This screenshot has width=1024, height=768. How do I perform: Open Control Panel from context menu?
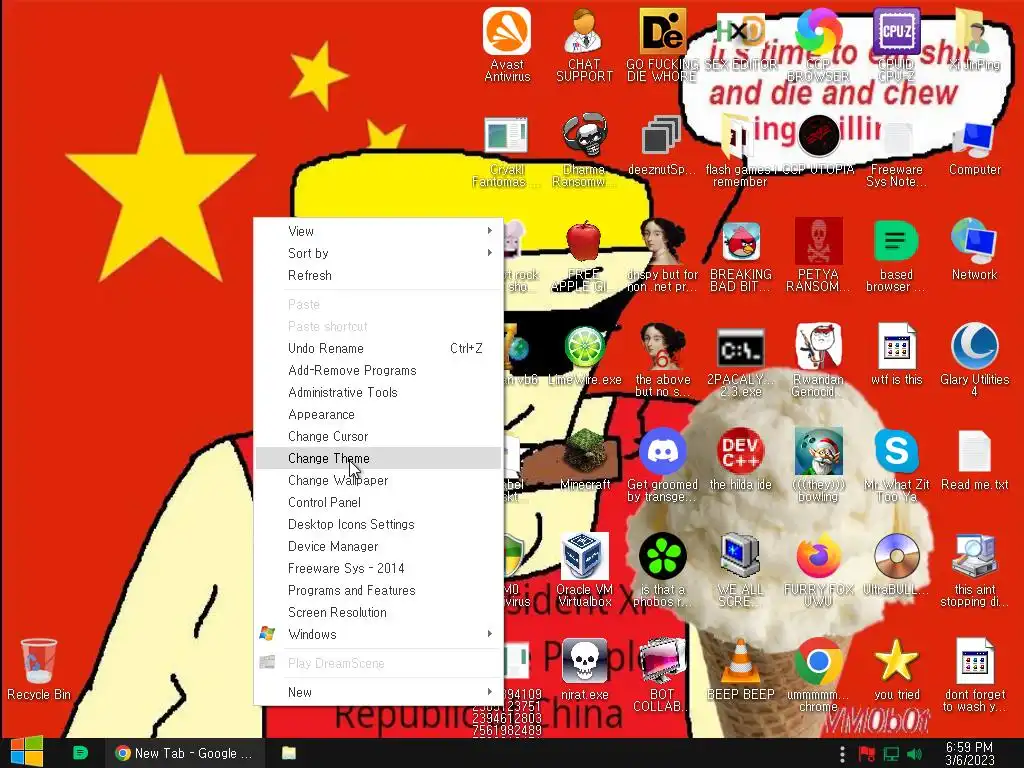378,502
